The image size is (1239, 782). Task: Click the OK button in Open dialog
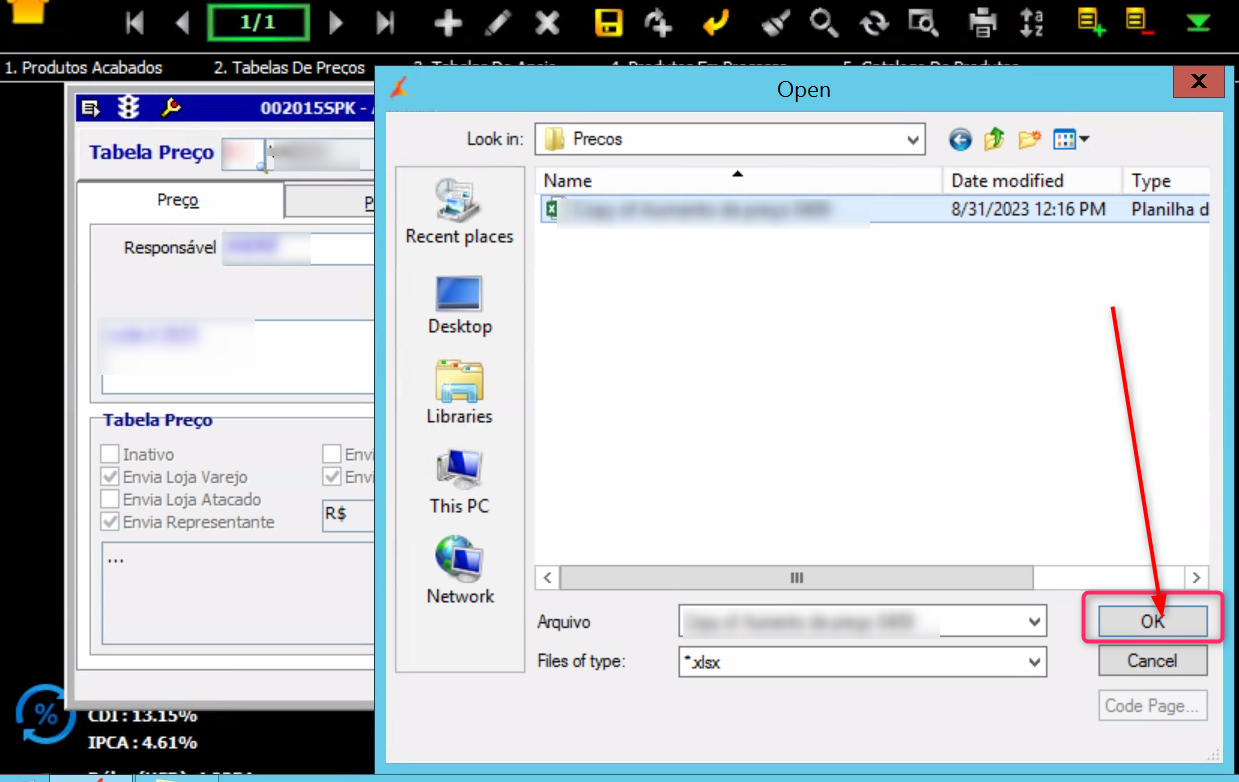click(1153, 621)
